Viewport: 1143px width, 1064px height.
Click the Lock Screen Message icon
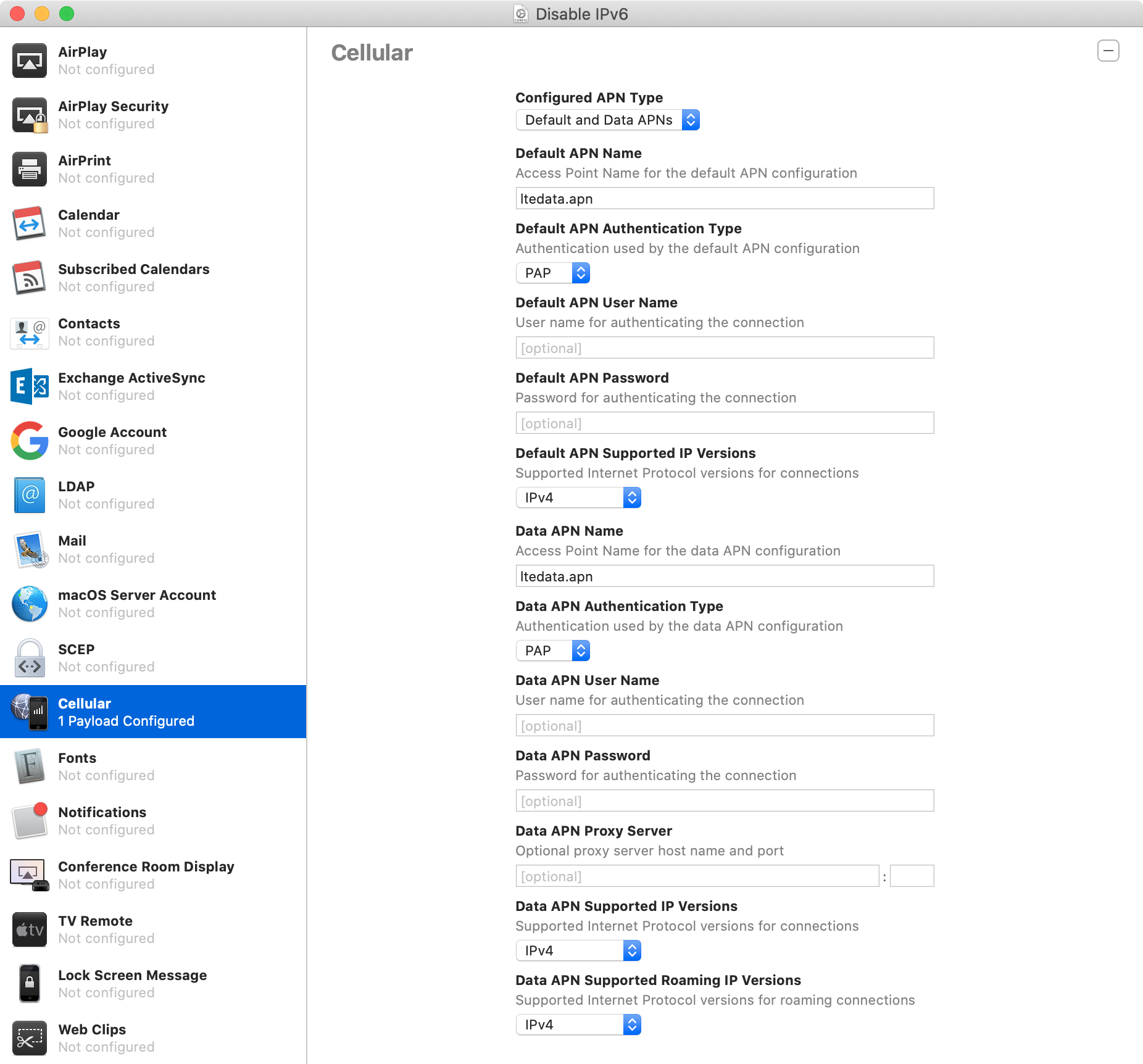(29, 984)
